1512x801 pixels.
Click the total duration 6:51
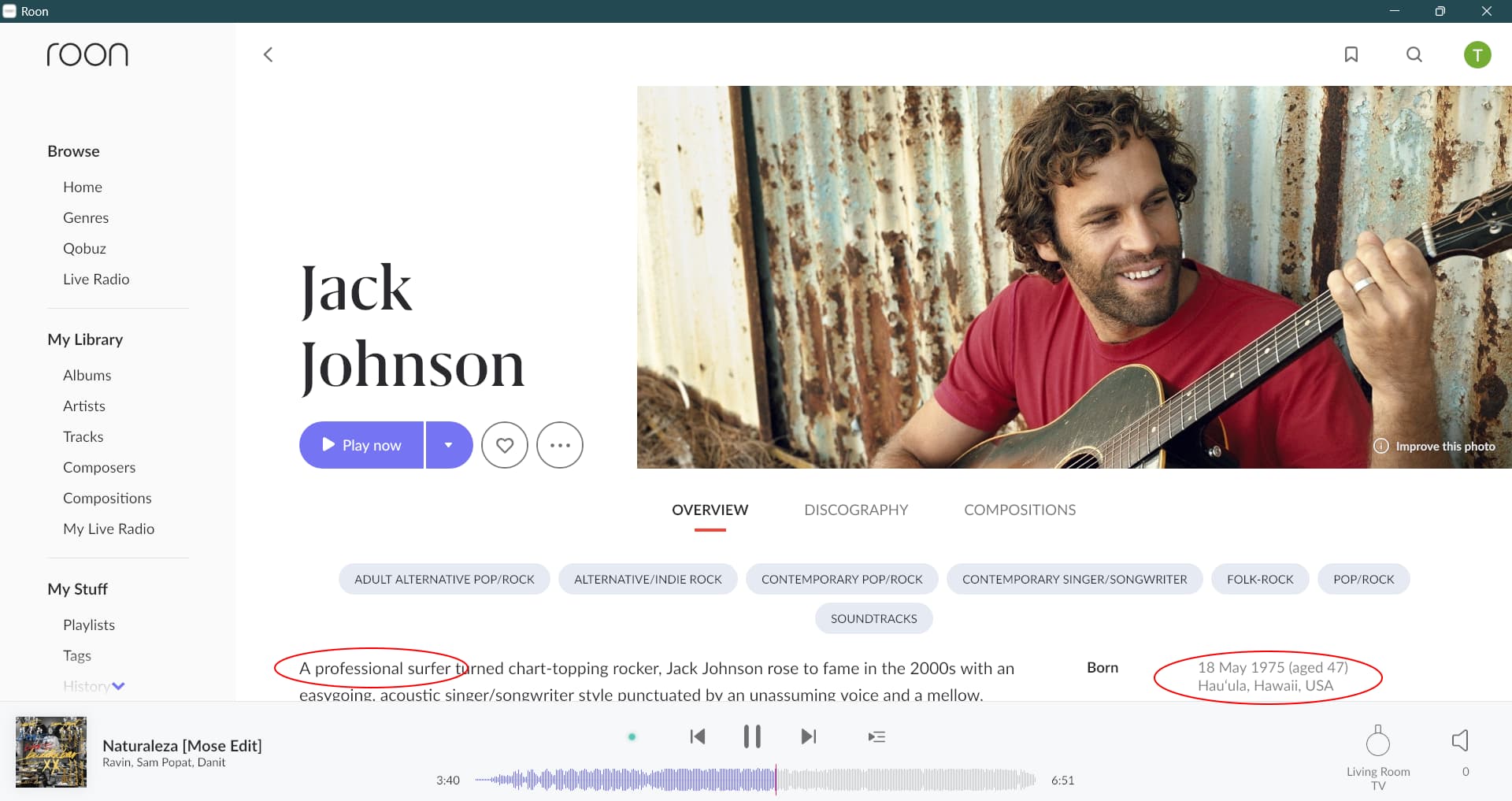(x=1063, y=780)
